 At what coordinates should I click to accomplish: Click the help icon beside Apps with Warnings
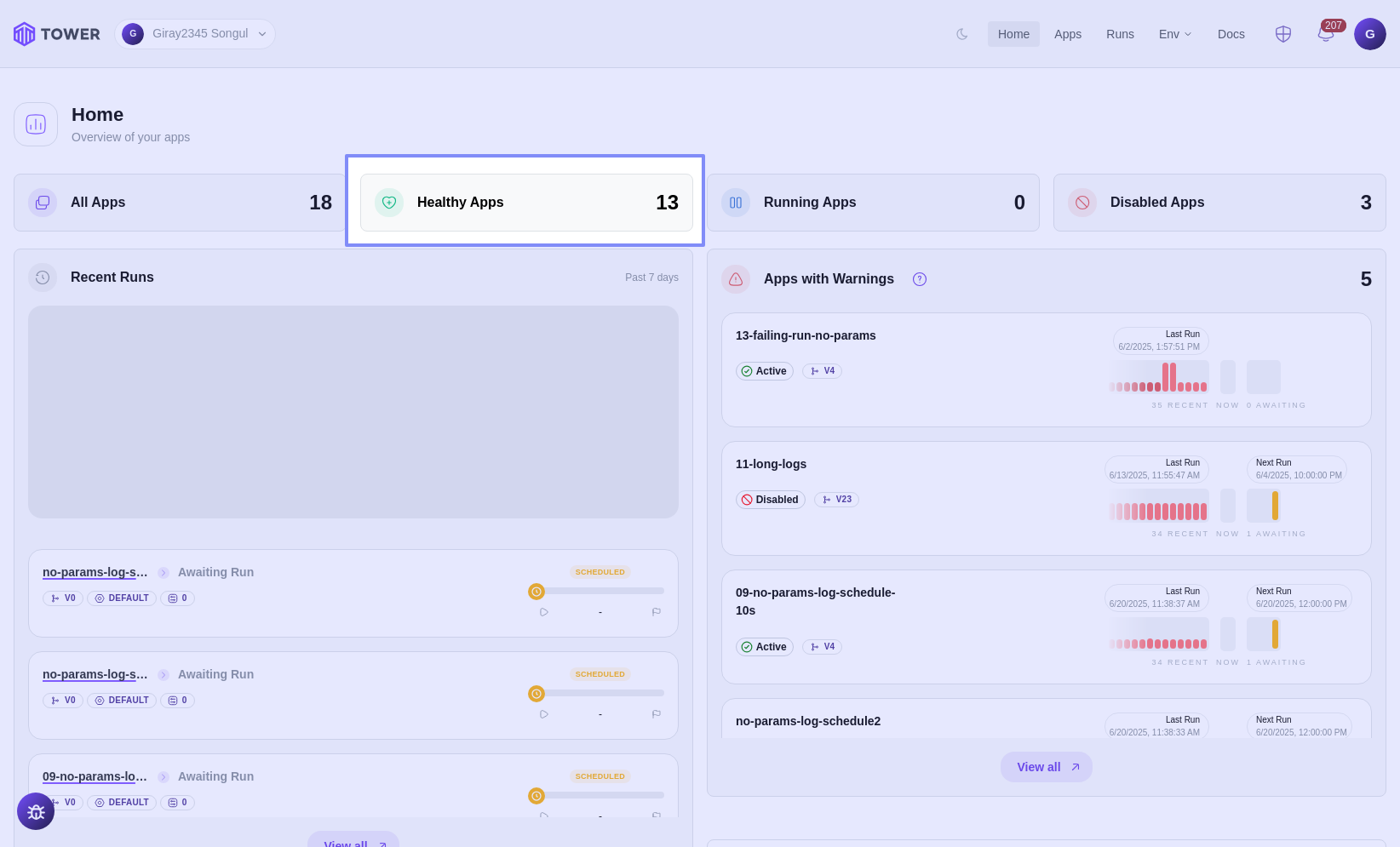(920, 279)
